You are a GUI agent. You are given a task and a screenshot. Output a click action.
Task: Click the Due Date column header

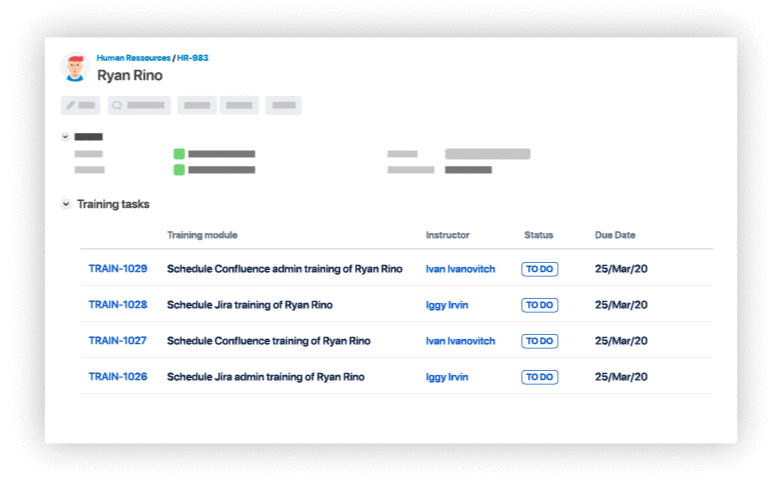pos(615,235)
